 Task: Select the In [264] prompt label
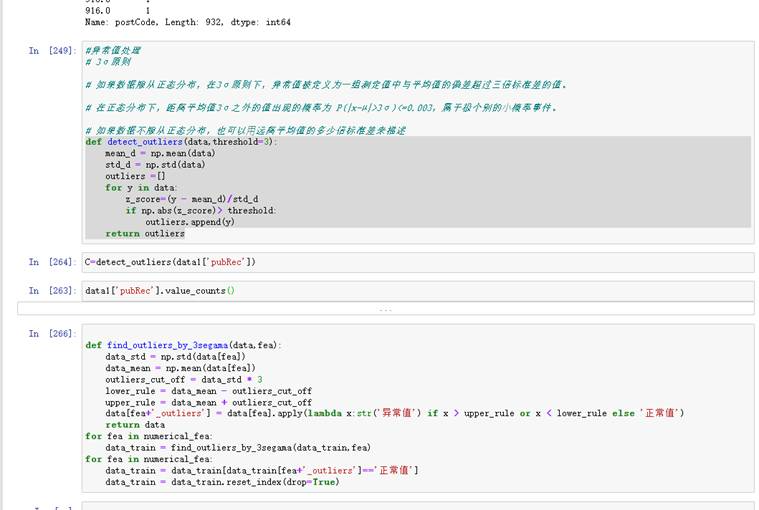tap(52, 262)
